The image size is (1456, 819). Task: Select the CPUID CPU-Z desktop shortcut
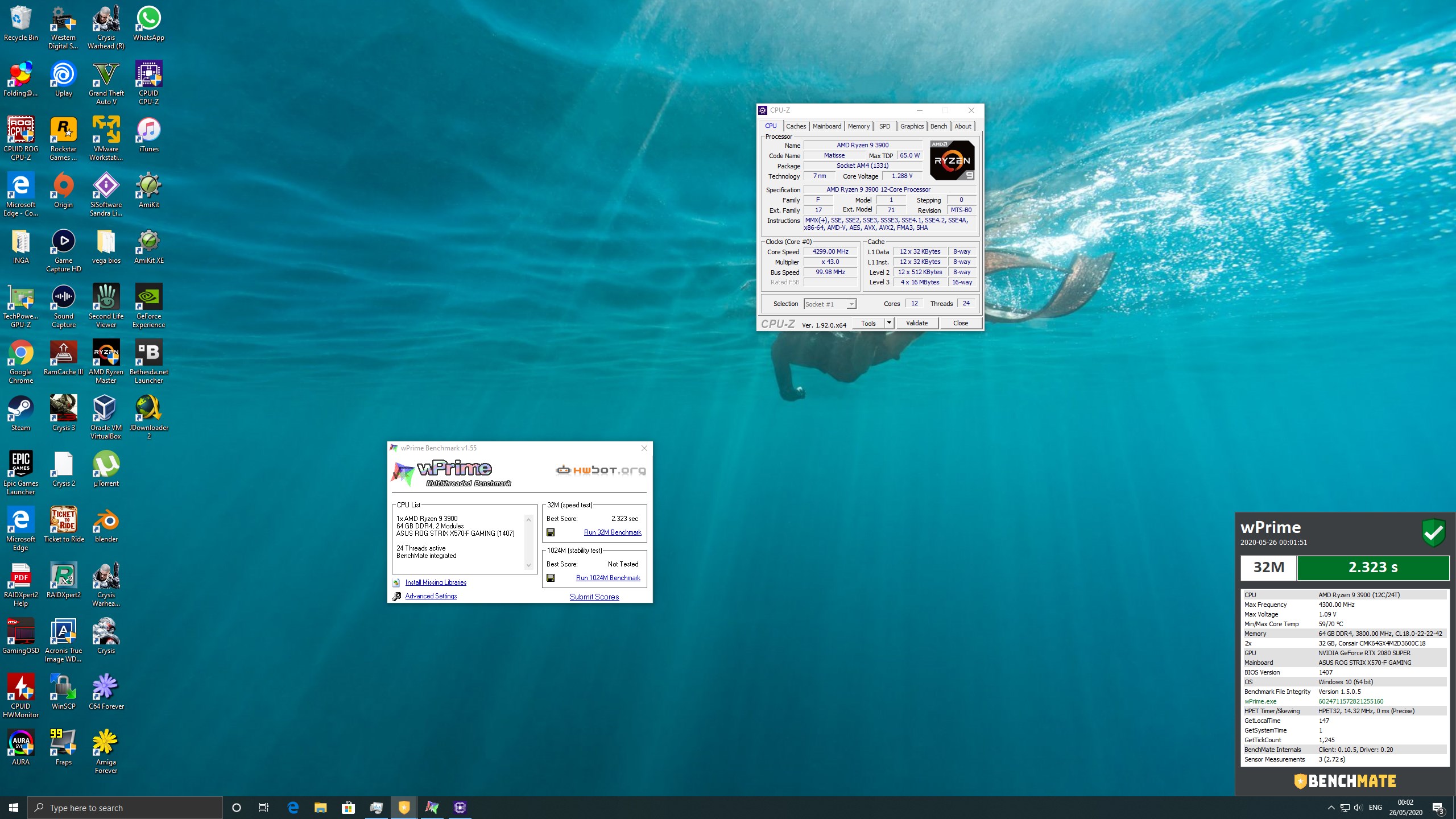point(148,84)
